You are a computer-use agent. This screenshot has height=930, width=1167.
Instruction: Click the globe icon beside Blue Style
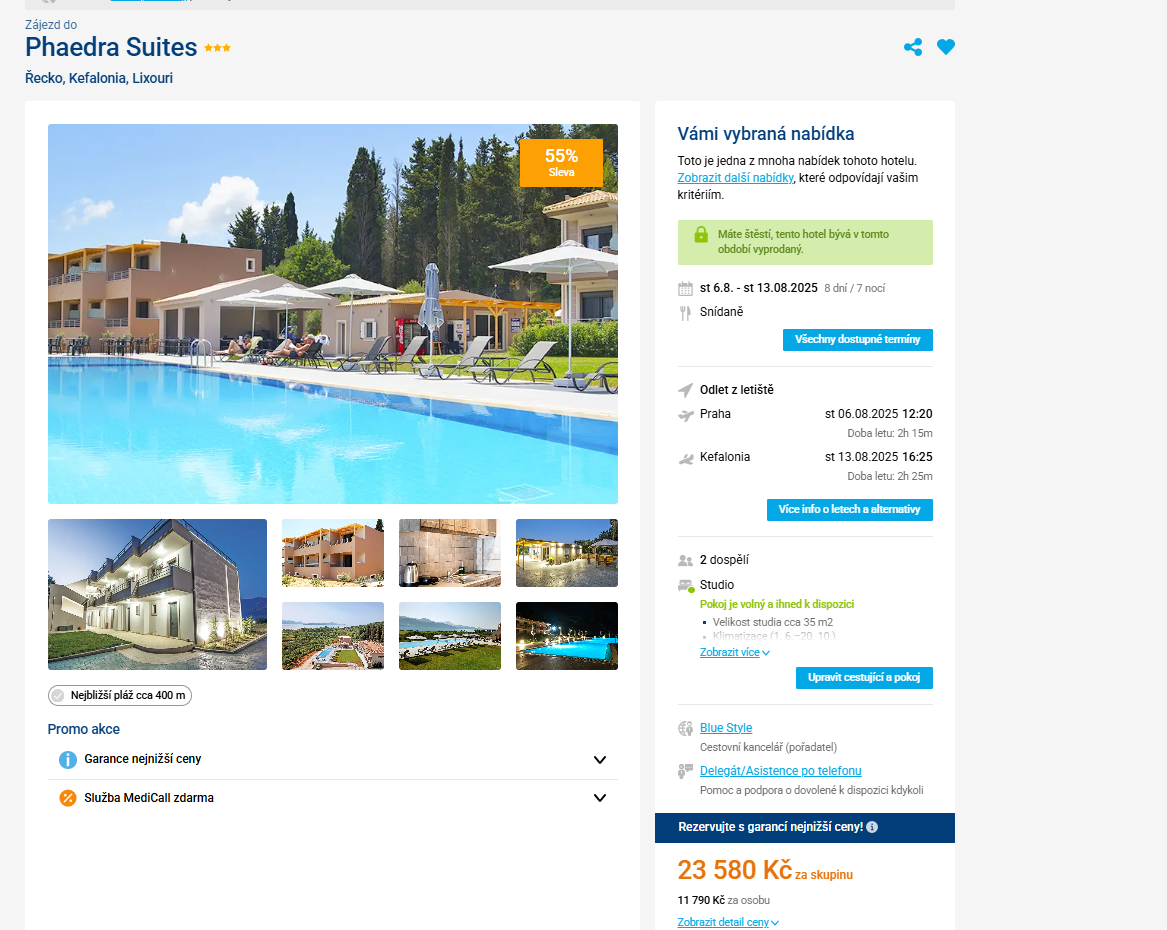point(685,728)
